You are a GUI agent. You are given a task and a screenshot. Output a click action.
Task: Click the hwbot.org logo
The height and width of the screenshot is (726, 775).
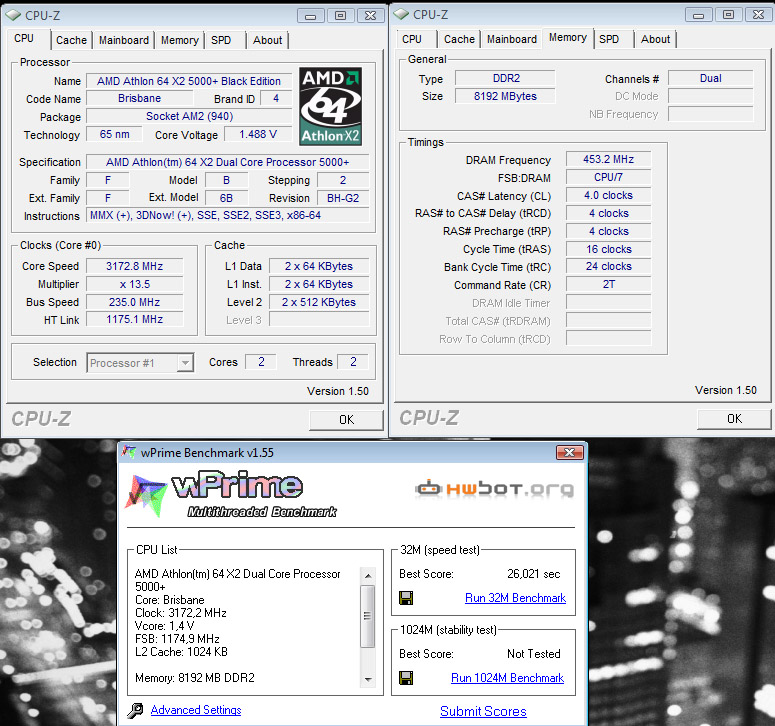pyautogui.click(x=494, y=489)
